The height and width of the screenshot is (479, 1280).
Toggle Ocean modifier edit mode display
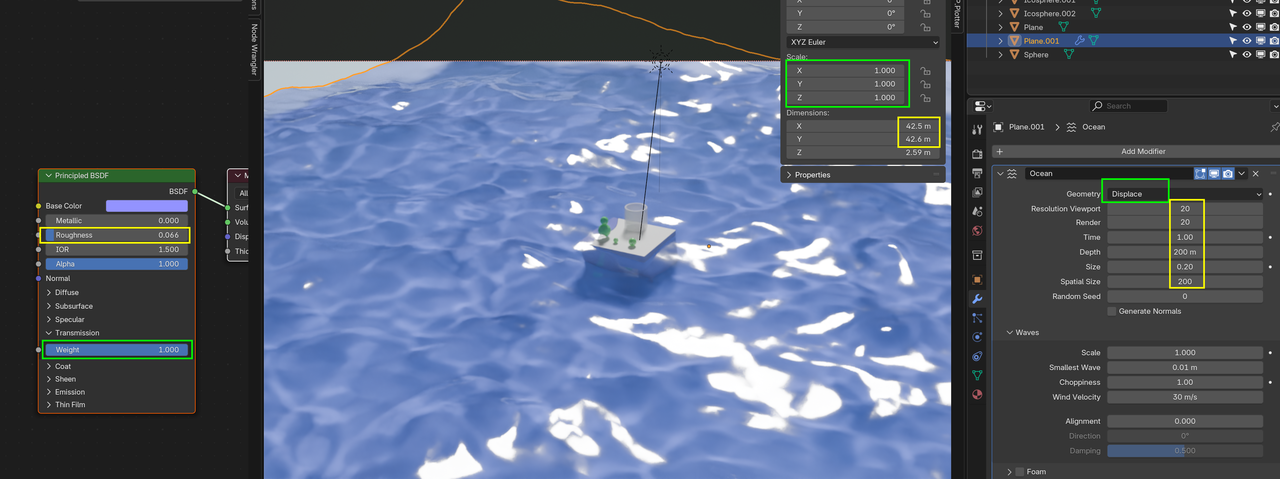click(x=1200, y=173)
